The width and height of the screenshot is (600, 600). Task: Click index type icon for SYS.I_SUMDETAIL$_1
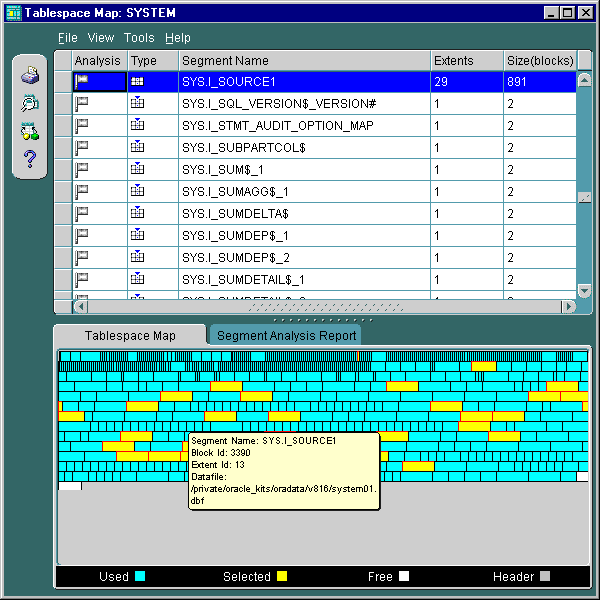point(137,279)
